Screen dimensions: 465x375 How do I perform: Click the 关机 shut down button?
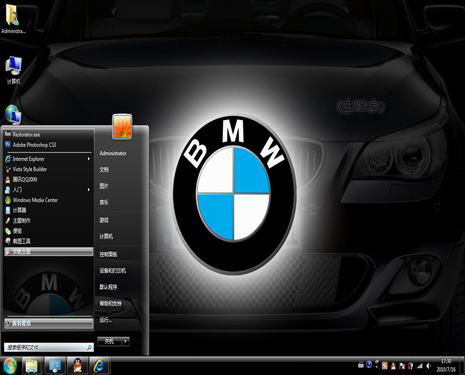[x=109, y=341]
